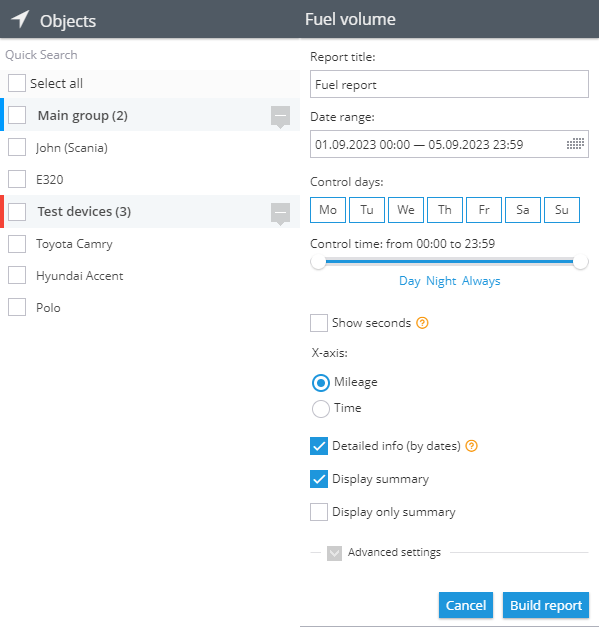Click the control time slider right handle
Image resolution: width=599 pixels, height=627 pixels.
(x=580, y=262)
